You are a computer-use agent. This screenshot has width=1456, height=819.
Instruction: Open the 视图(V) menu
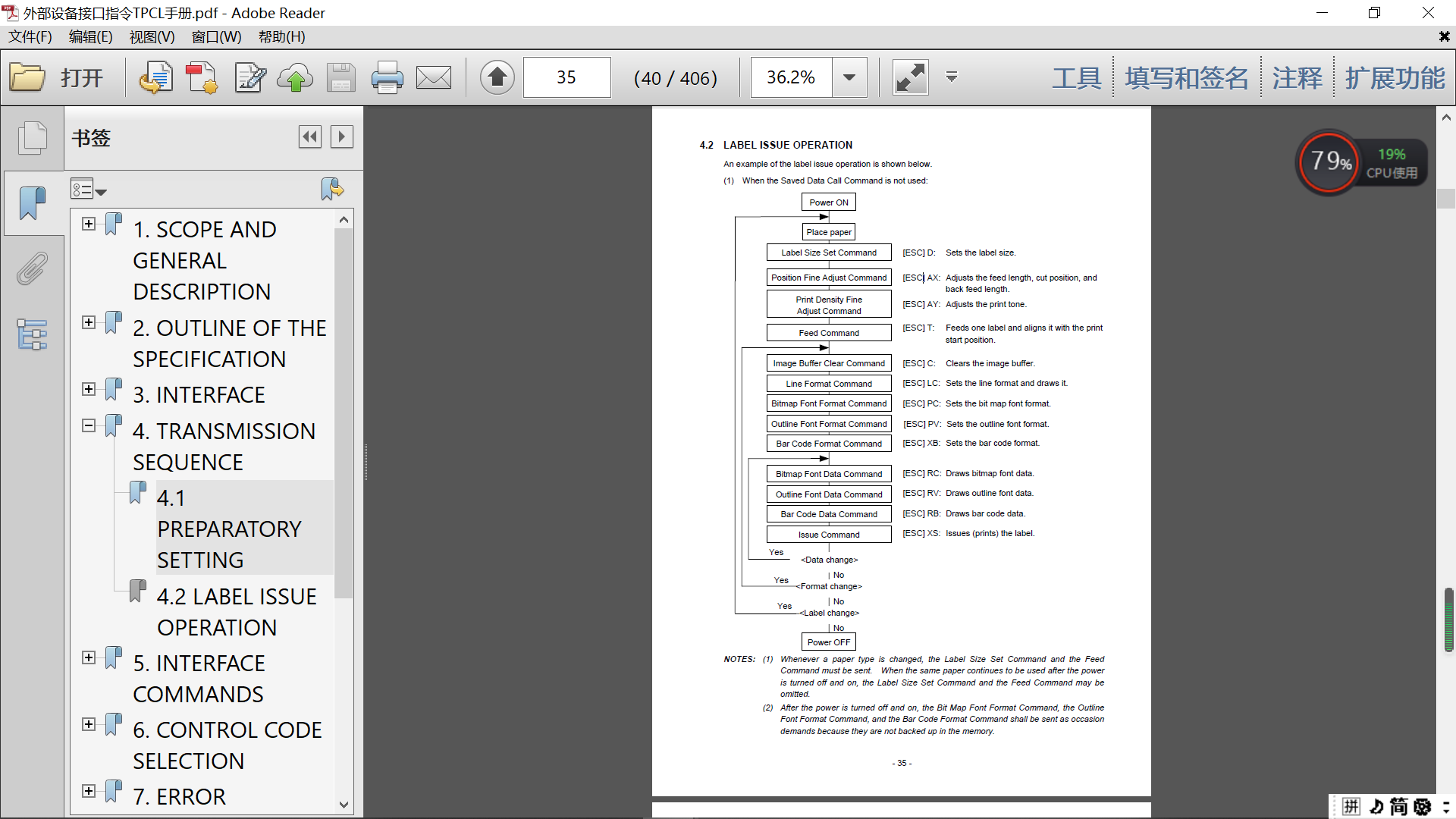pos(152,36)
